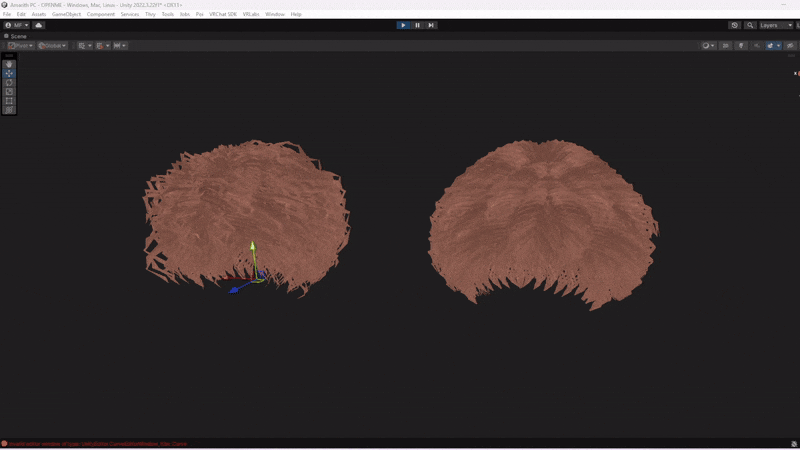
Task: Open the VRChat SDK menu
Action: (x=223, y=14)
